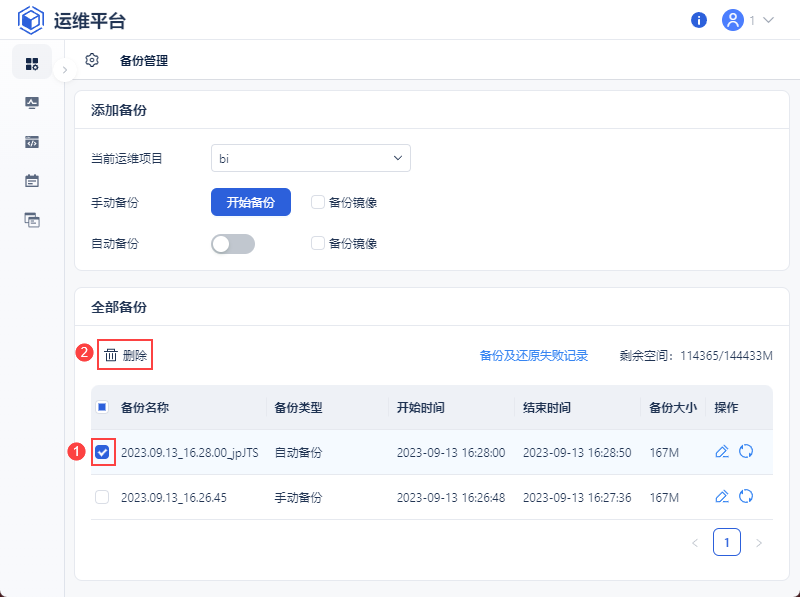Open the 当前运维项目 dropdown showing bi
The image size is (800, 597).
coord(311,158)
